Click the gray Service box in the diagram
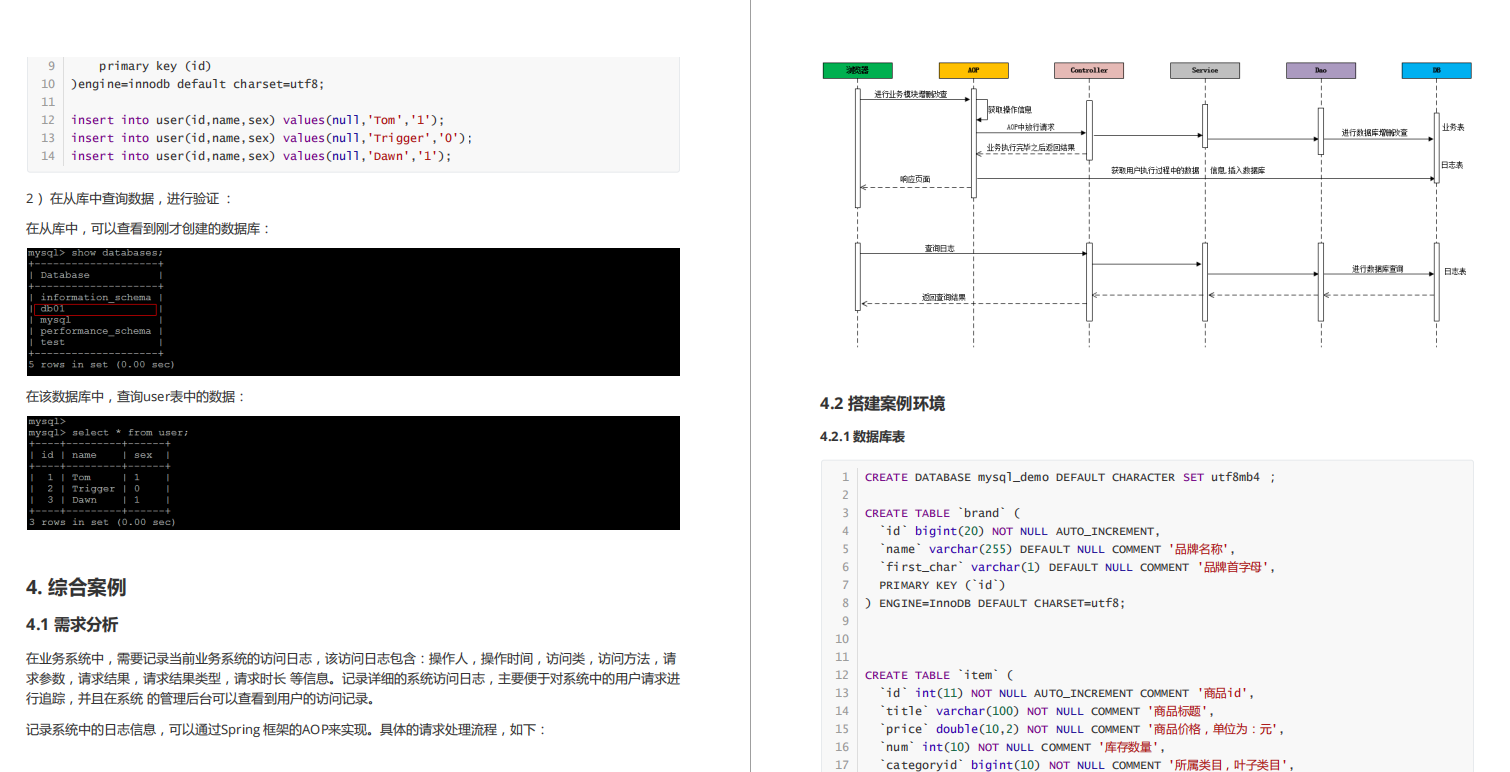 point(1205,70)
